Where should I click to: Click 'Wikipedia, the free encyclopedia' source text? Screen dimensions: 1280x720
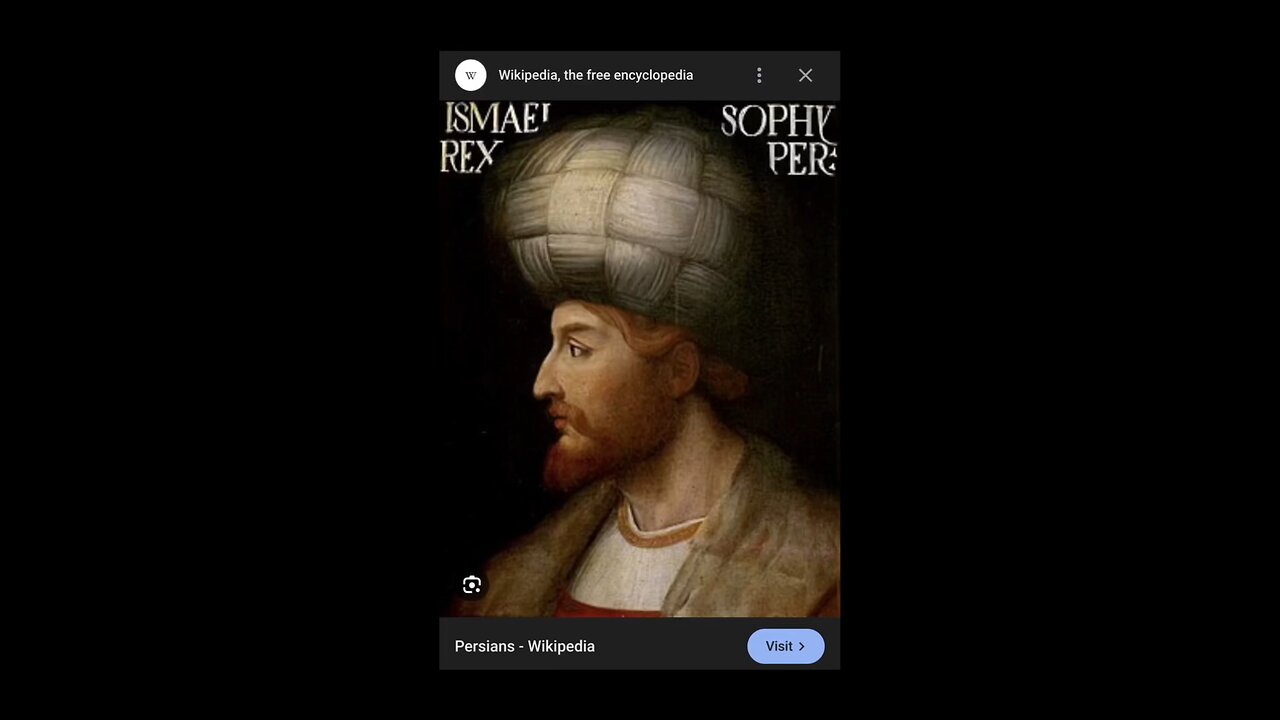(596, 75)
